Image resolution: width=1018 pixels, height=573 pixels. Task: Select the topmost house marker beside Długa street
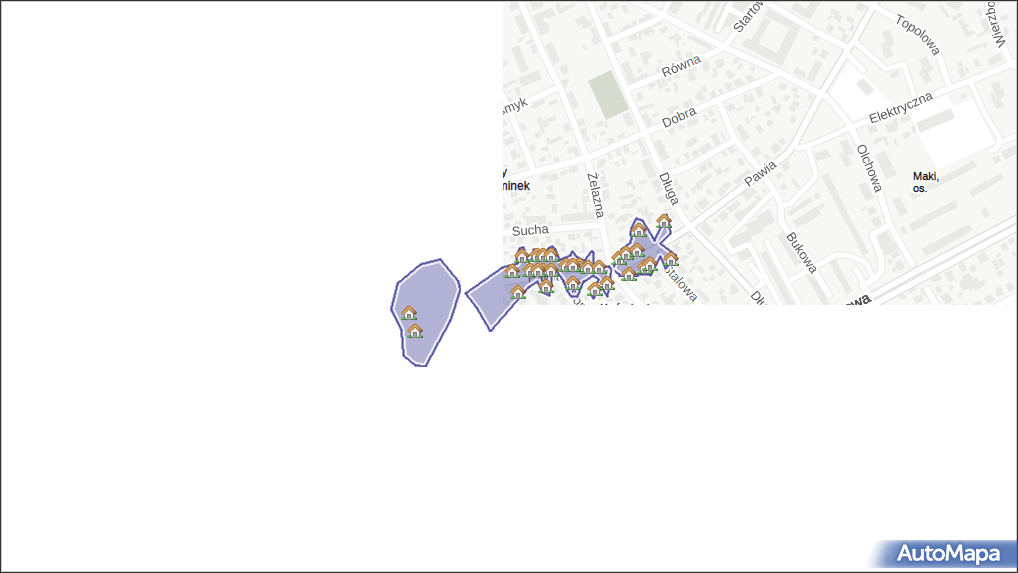pos(663,221)
